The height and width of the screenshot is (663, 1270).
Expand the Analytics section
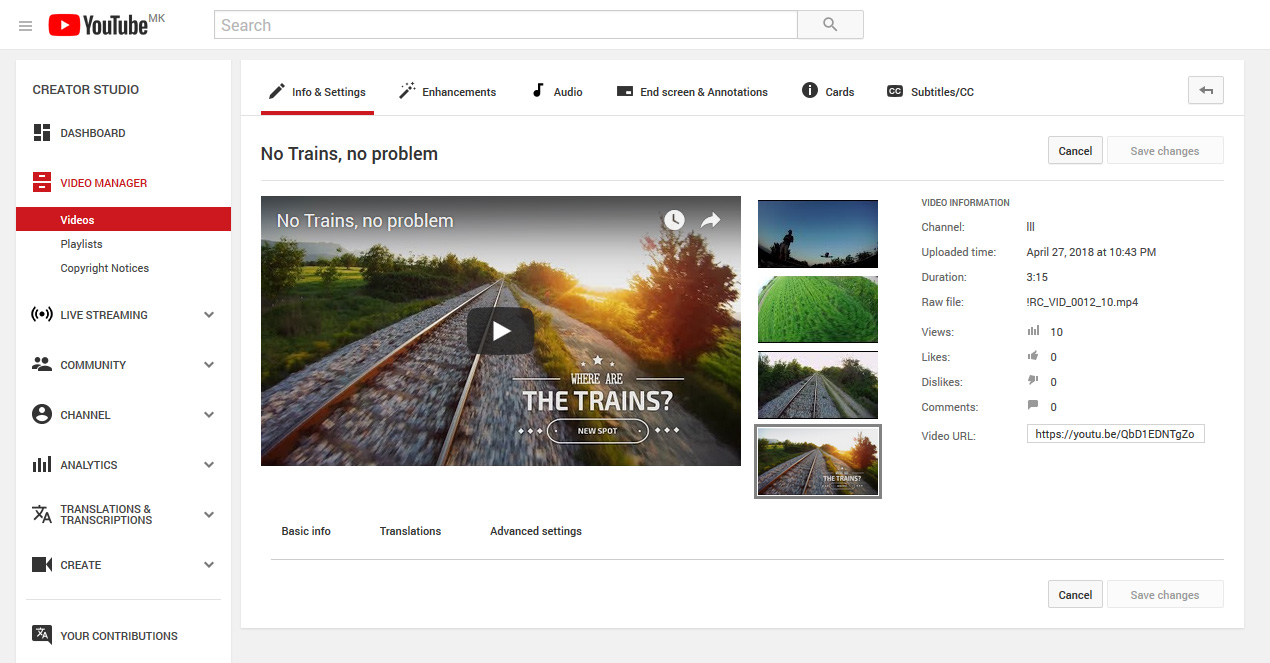tap(209, 465)
